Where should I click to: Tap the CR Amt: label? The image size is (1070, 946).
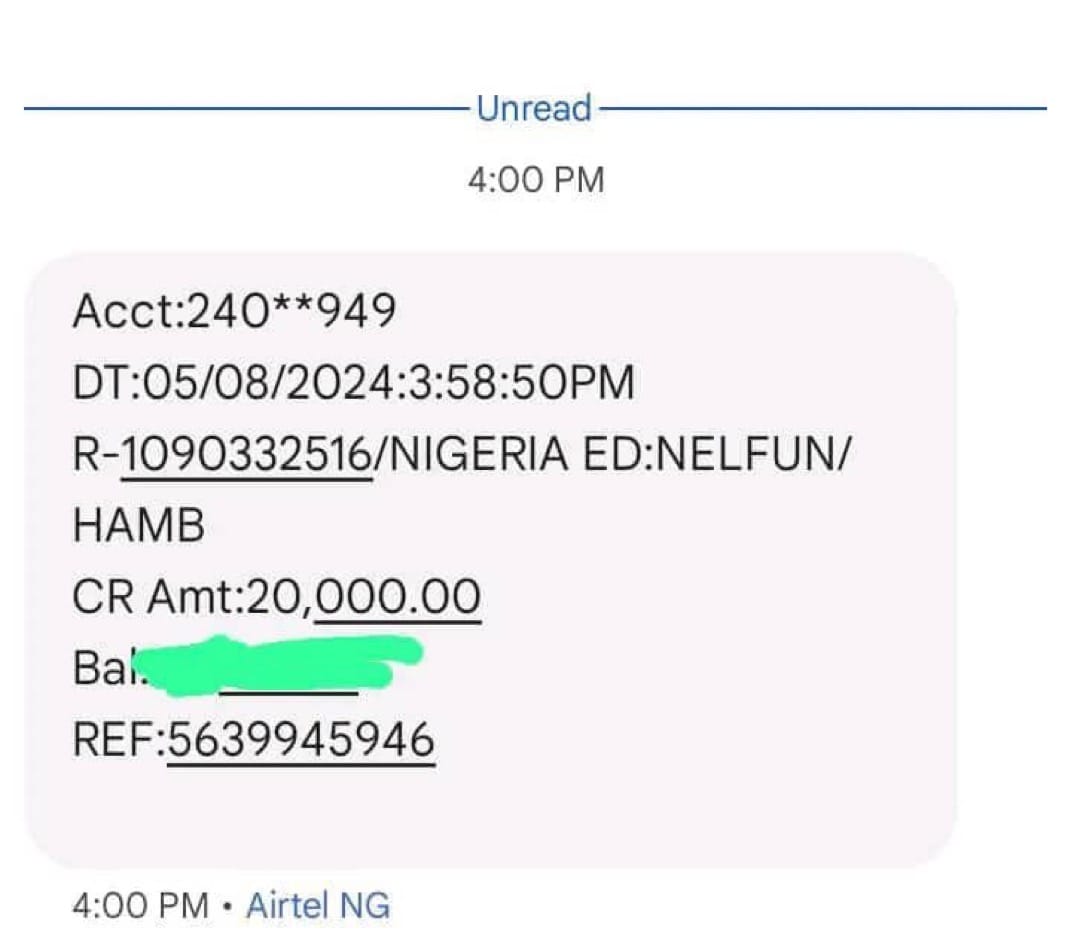(x=158, y=597)
